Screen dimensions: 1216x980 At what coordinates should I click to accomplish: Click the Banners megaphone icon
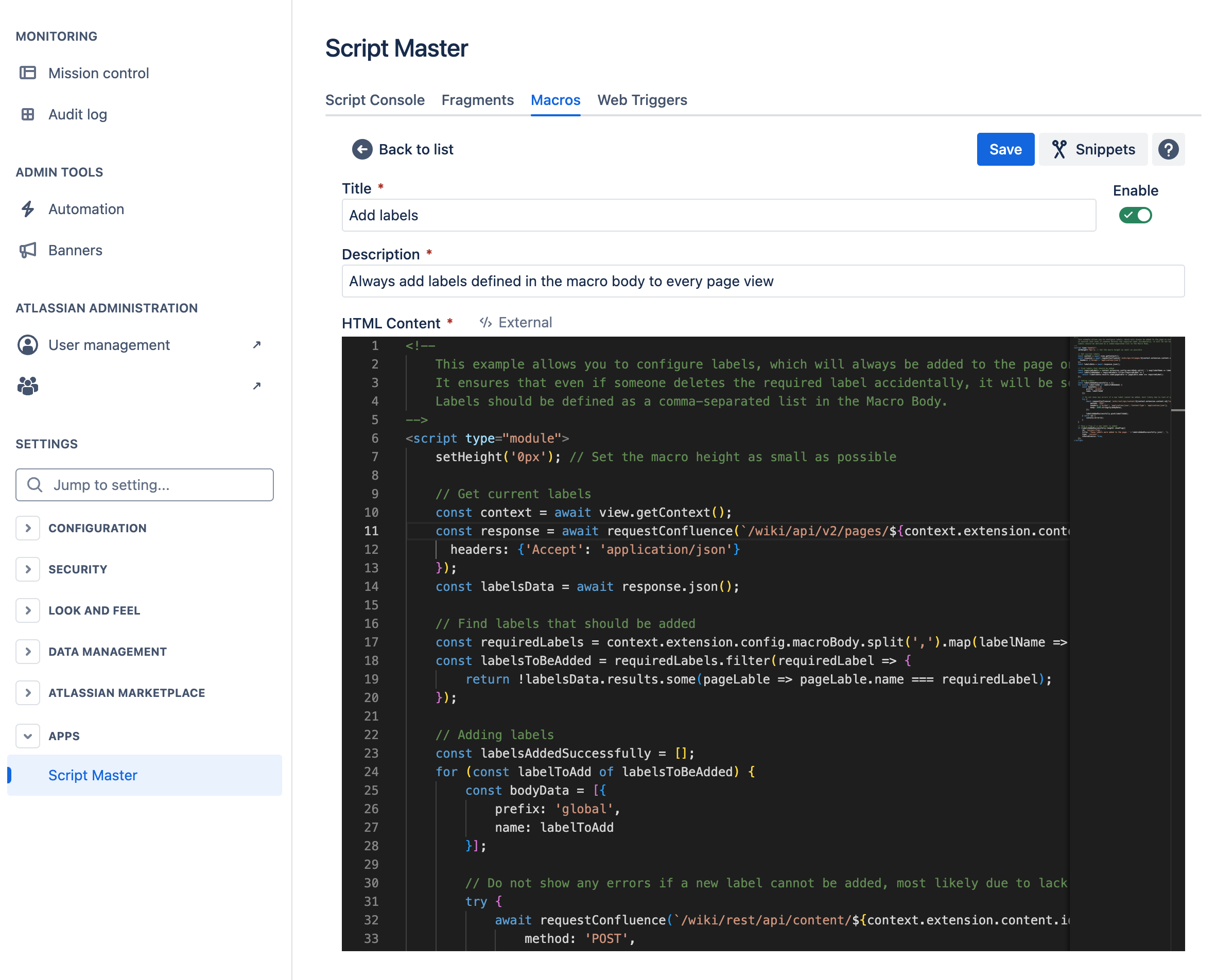[x=28, y=250]
